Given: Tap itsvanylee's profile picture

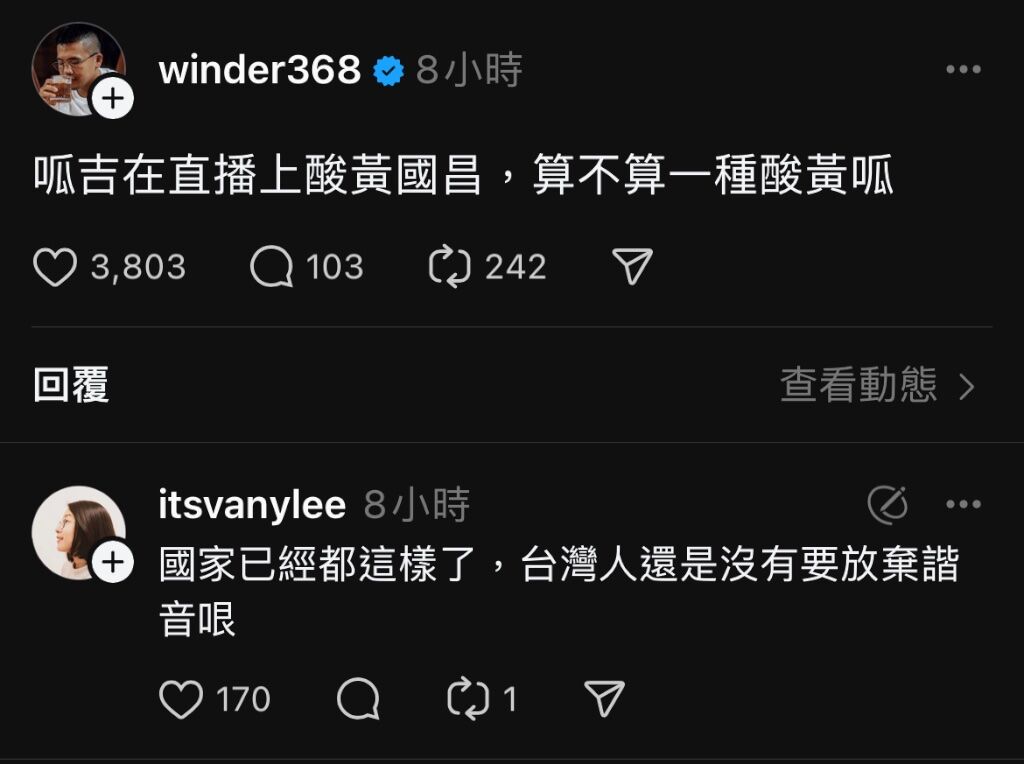Looking at the screenshot, I should (78, 533).
